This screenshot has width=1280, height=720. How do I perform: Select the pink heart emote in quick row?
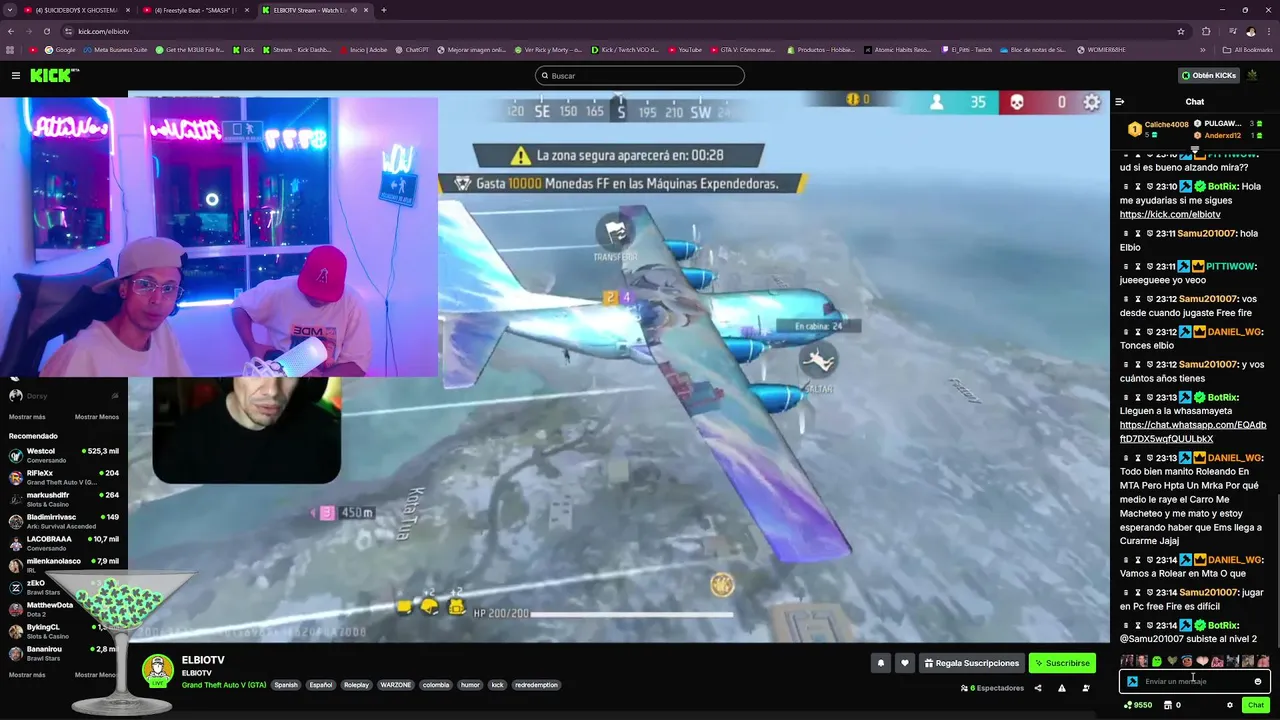[x=1202, y=661]
